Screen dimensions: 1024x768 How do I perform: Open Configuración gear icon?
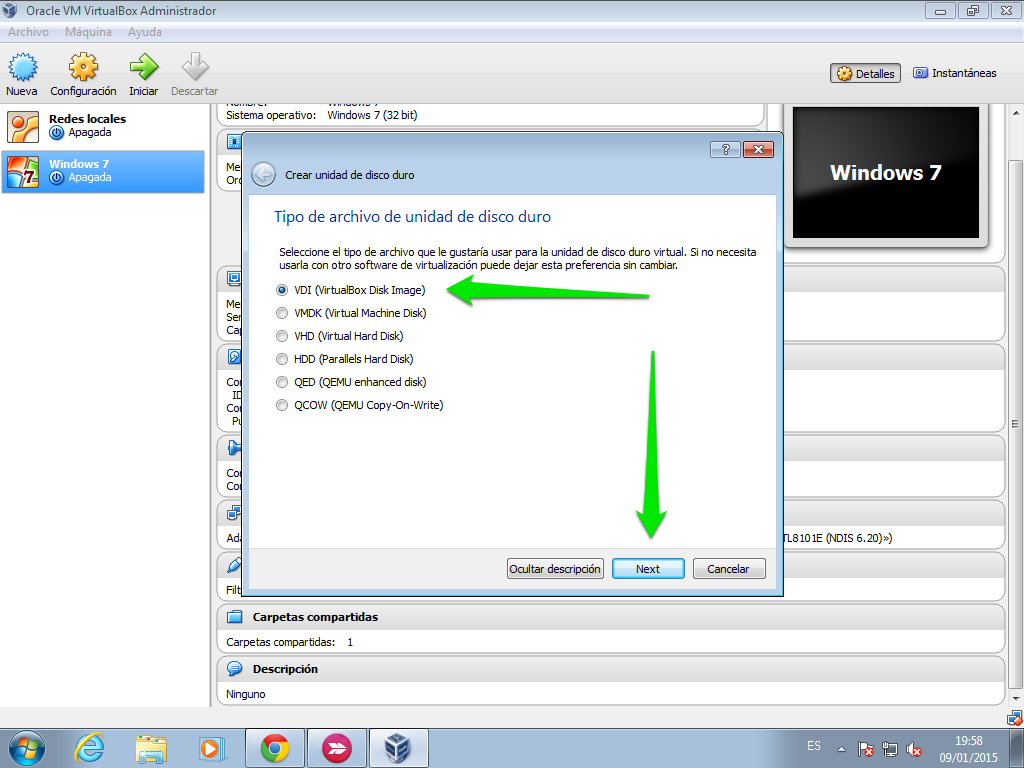[83, 67]
